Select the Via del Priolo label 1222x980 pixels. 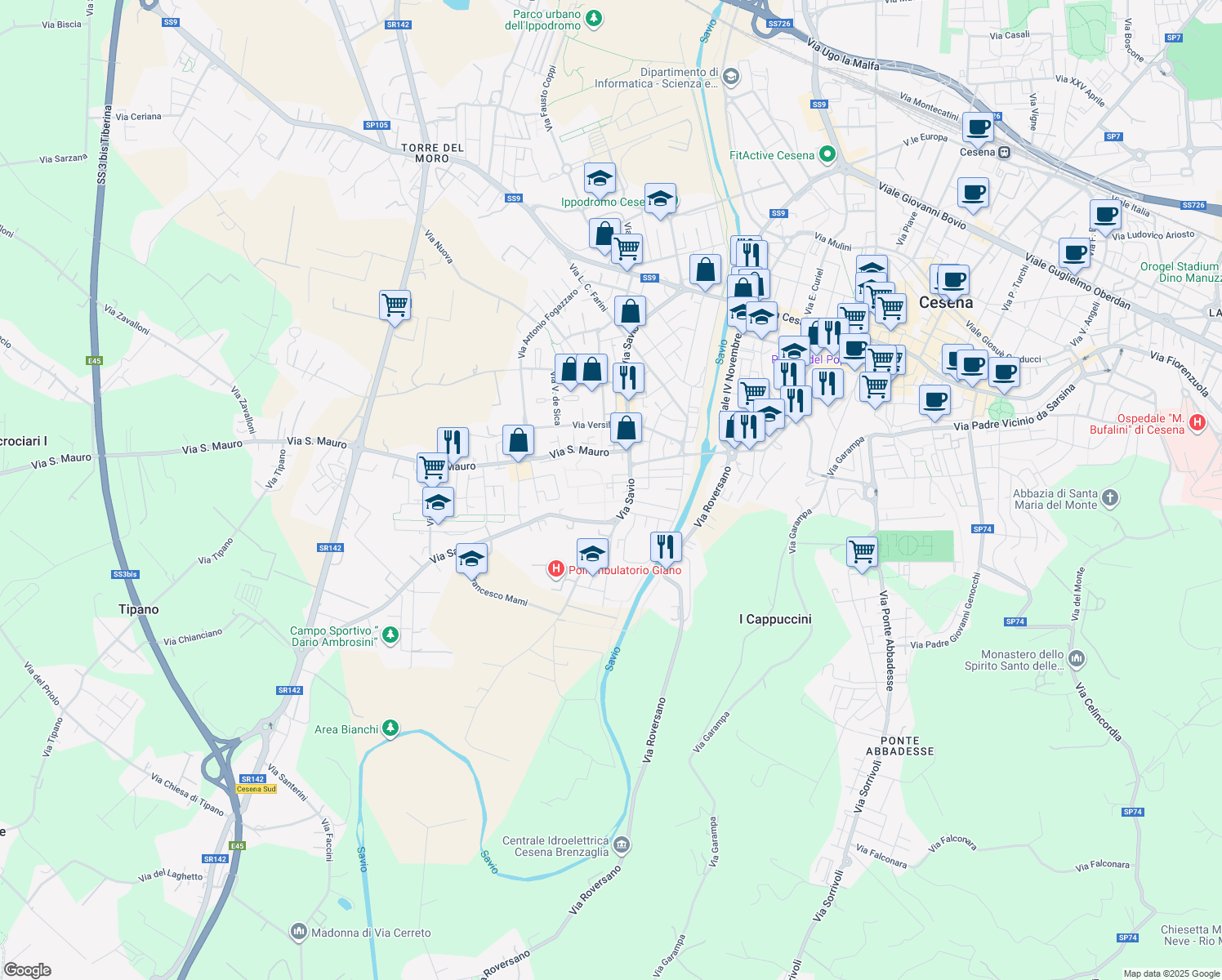42,684
